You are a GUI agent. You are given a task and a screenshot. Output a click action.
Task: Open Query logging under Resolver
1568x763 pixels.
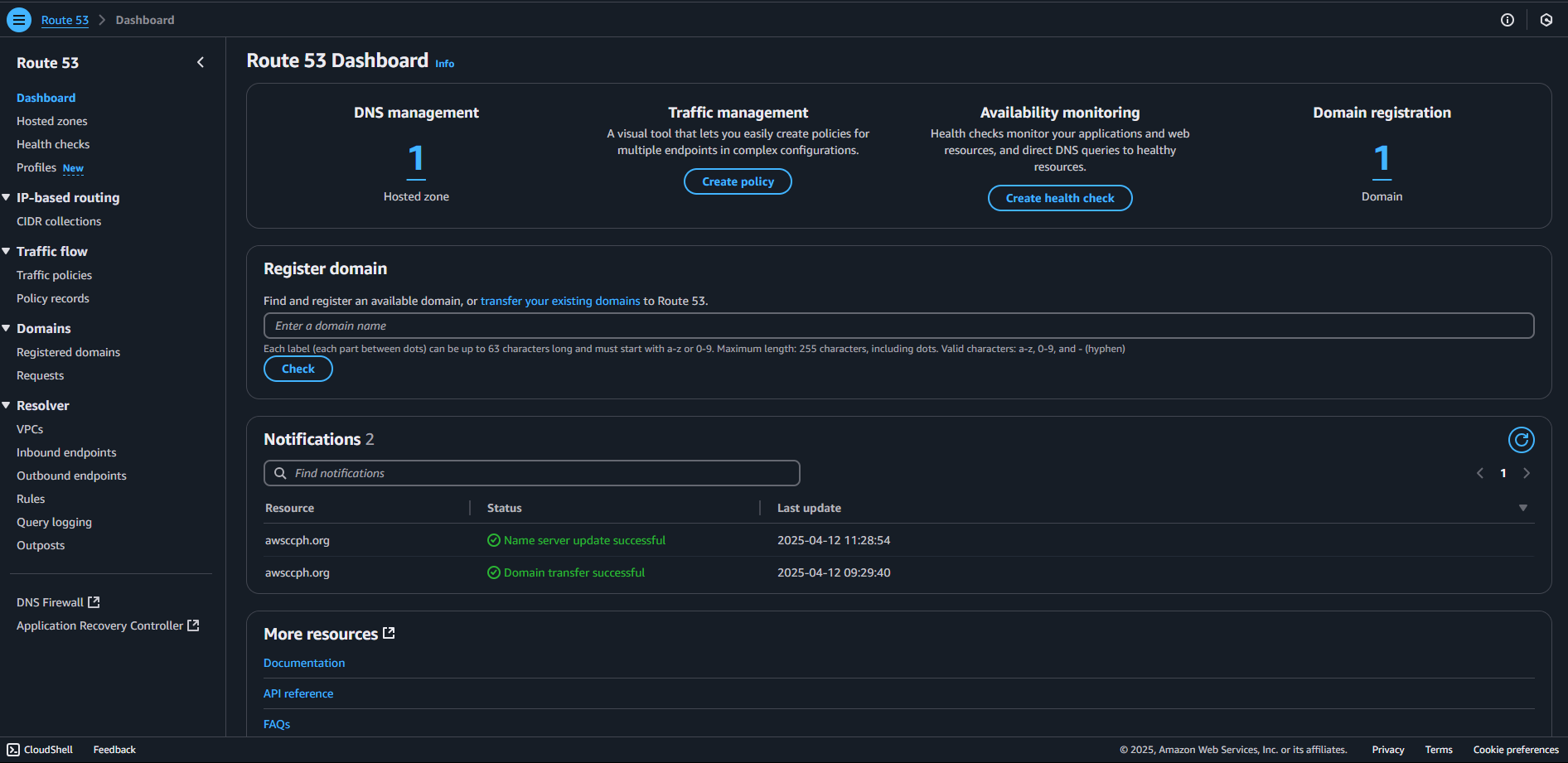[54, 522]
